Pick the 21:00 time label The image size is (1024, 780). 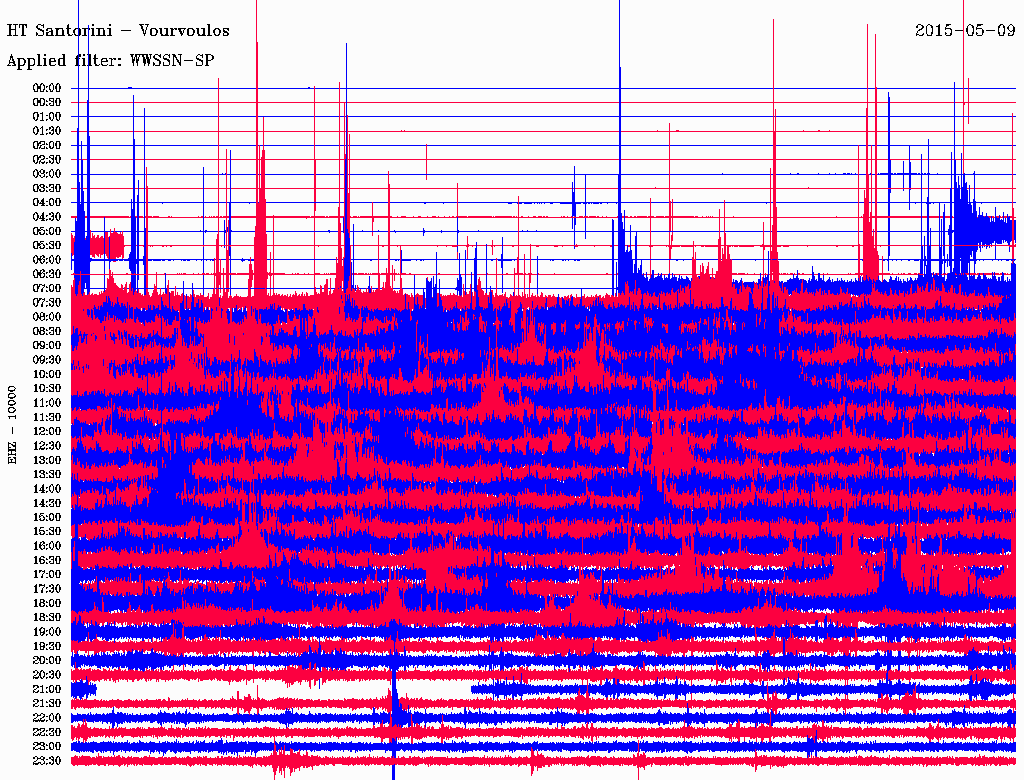tap(47, 689)
